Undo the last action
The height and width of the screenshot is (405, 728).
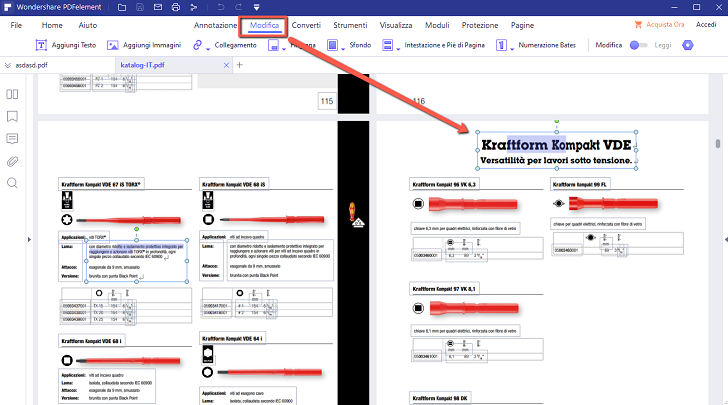click(x=221, y=7)
